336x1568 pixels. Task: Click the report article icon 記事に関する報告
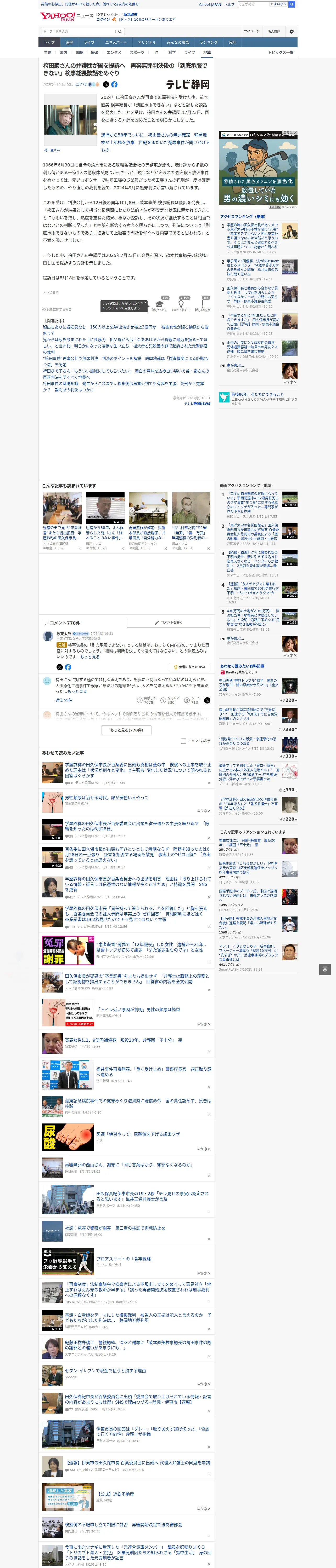[57, 310]
